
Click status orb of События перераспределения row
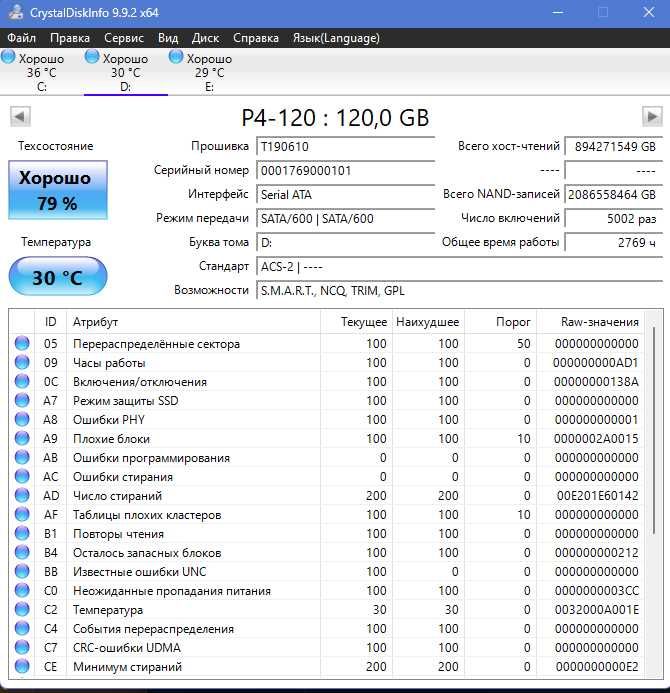point(22,628)
